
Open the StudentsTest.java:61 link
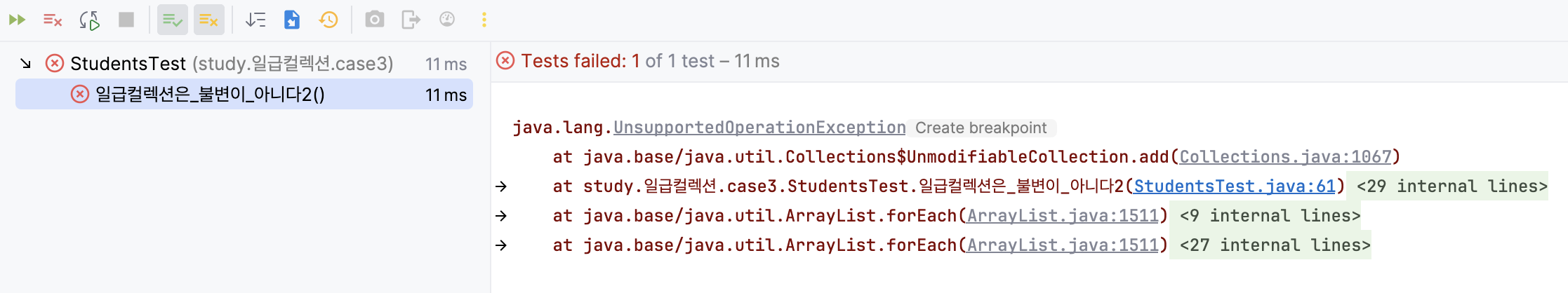(x=1235, y=186)
